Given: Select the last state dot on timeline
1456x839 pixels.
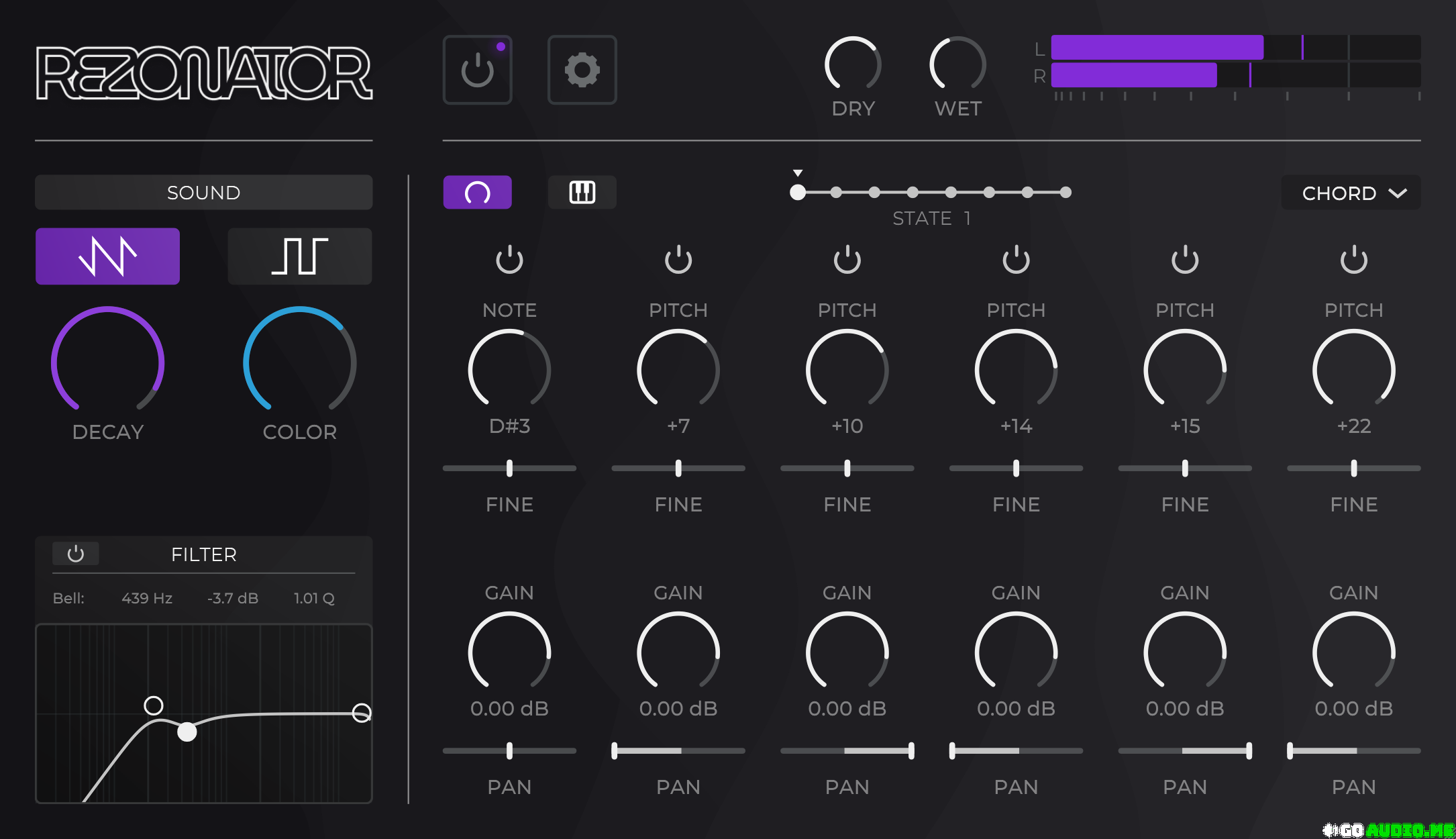Looking at the screenshot, I should (1065, 193).
